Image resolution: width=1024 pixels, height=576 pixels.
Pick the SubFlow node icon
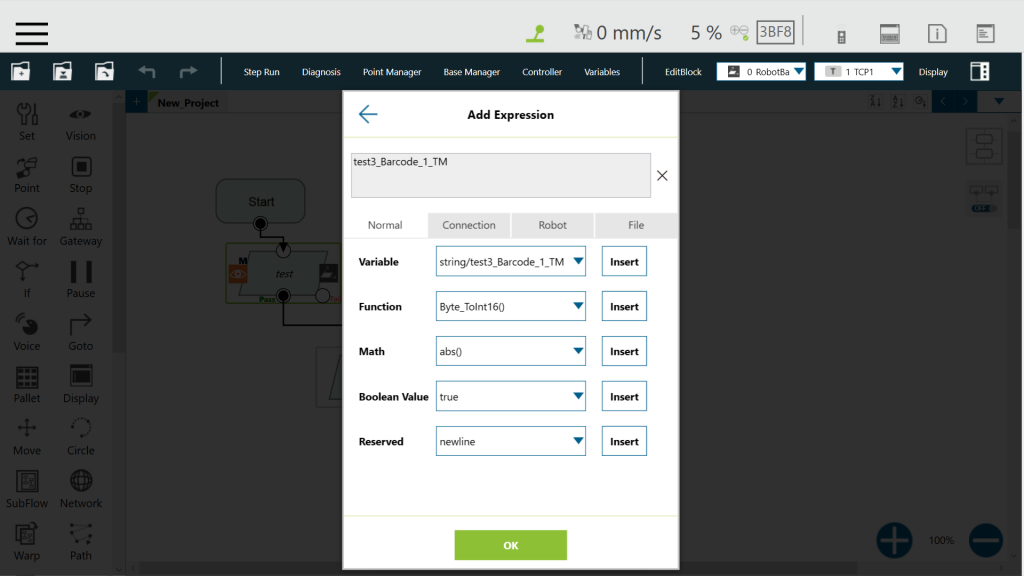pos(27,482)
